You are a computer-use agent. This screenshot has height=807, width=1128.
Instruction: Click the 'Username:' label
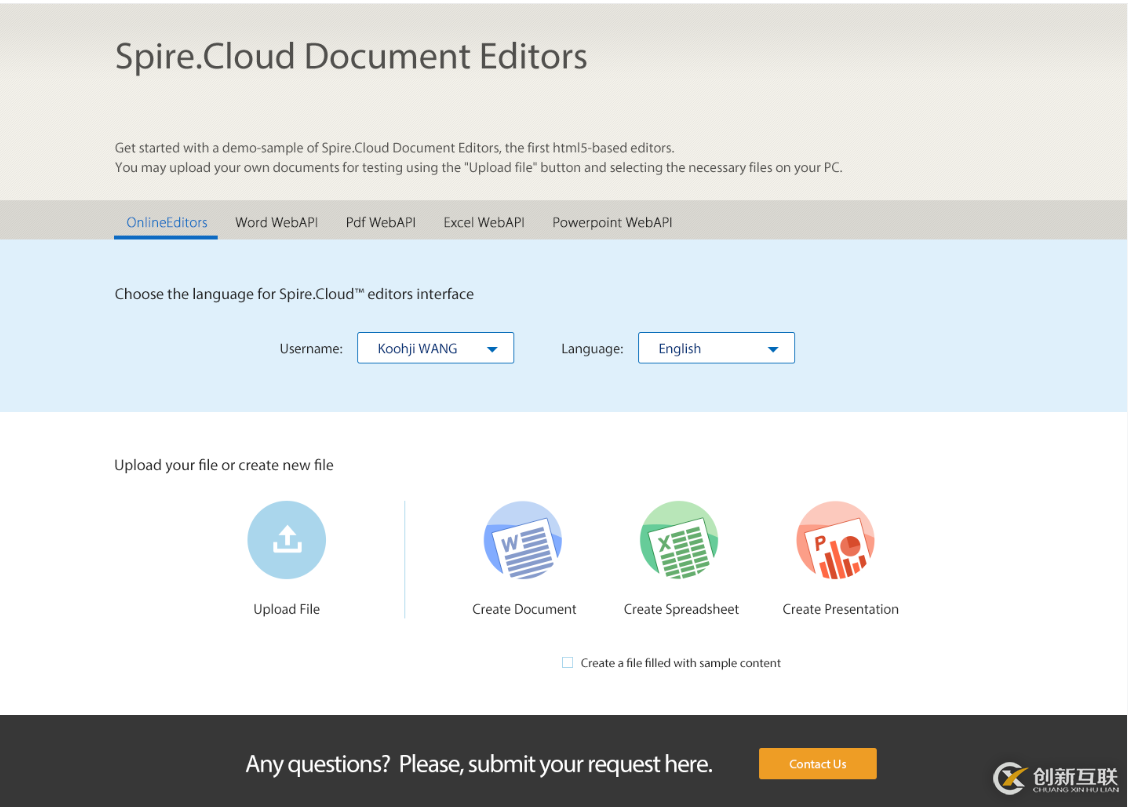click(x=311, y=349)
